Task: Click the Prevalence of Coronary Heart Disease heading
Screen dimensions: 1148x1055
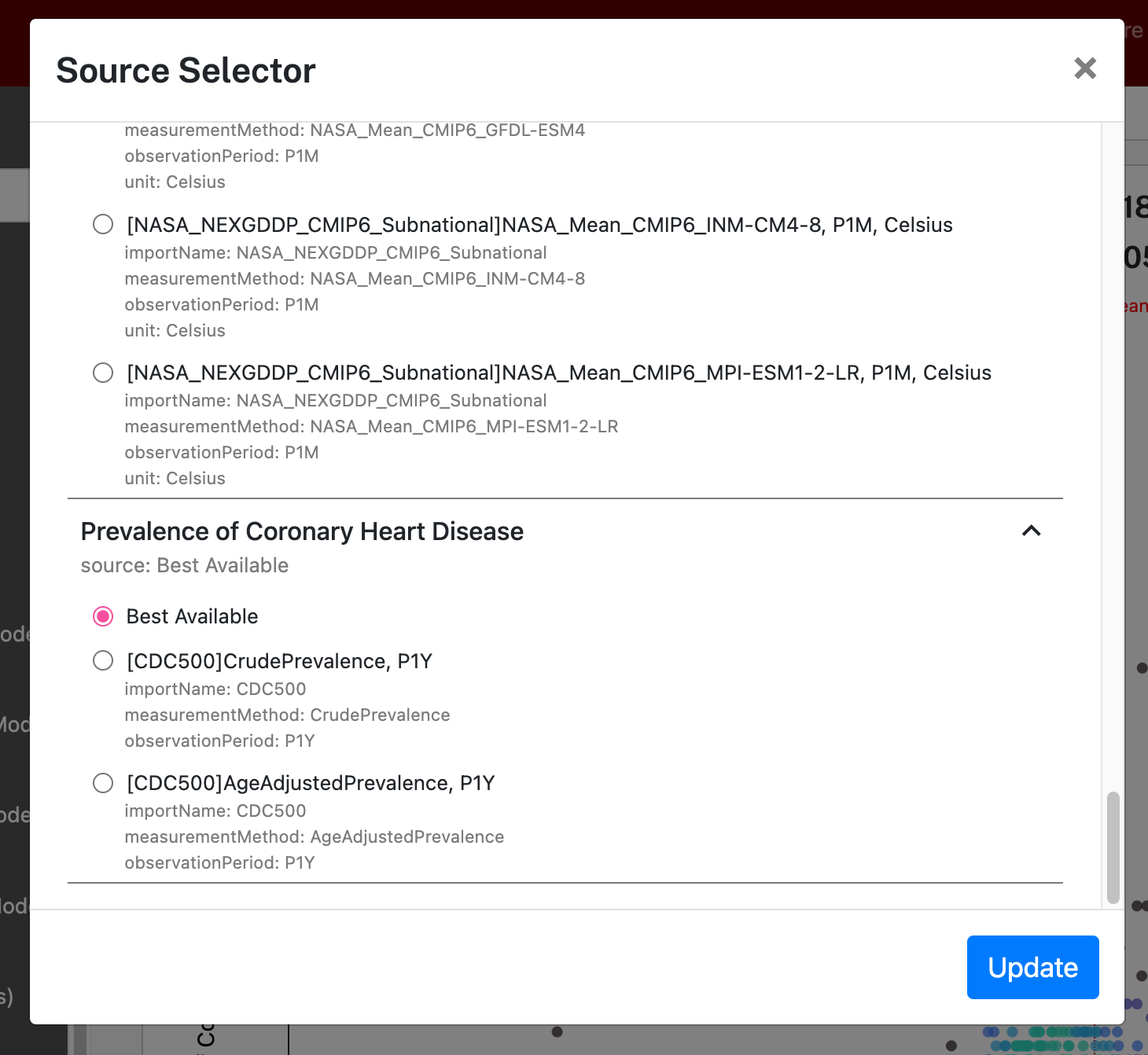Action: point(302,531)
